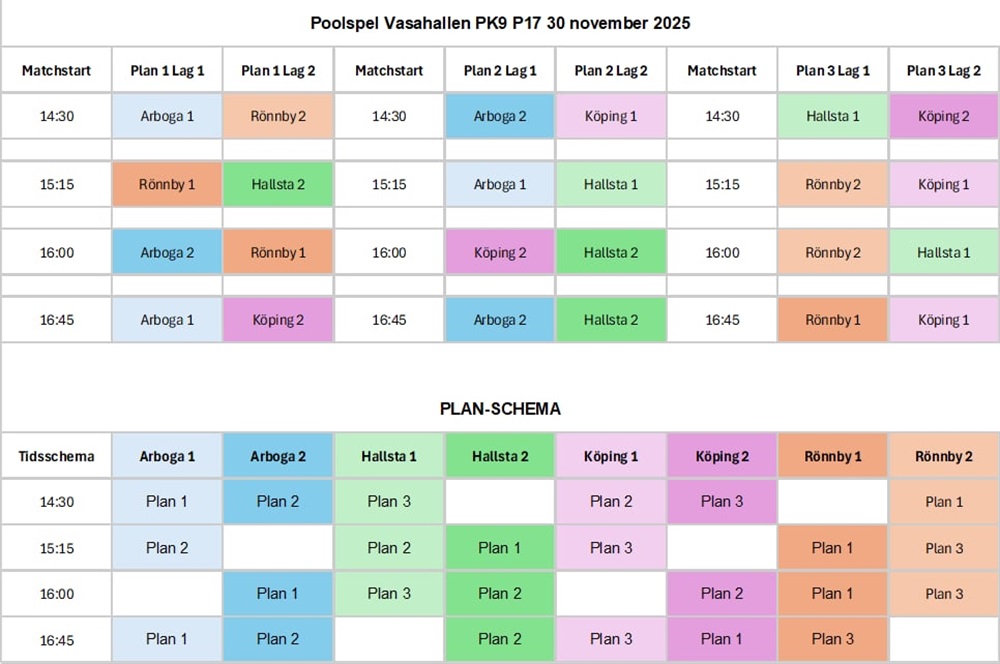This screenshot has height=664, width=1000.
Task: Click "Köping 1" in Plan 2 Lag 2 column
Action: click(611, 116)
